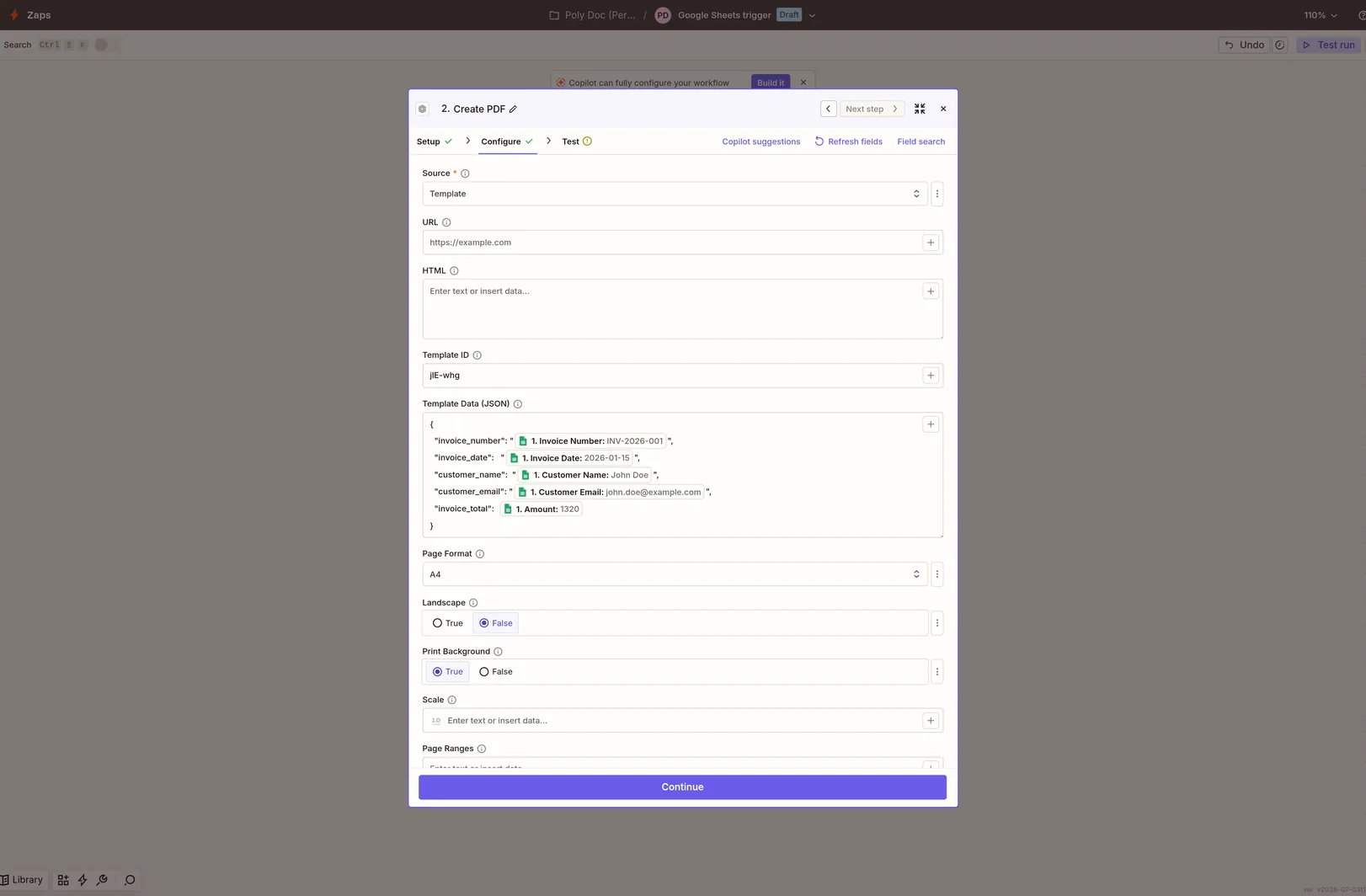
Task: Open the Setup tab
Action: click(434, 141)
